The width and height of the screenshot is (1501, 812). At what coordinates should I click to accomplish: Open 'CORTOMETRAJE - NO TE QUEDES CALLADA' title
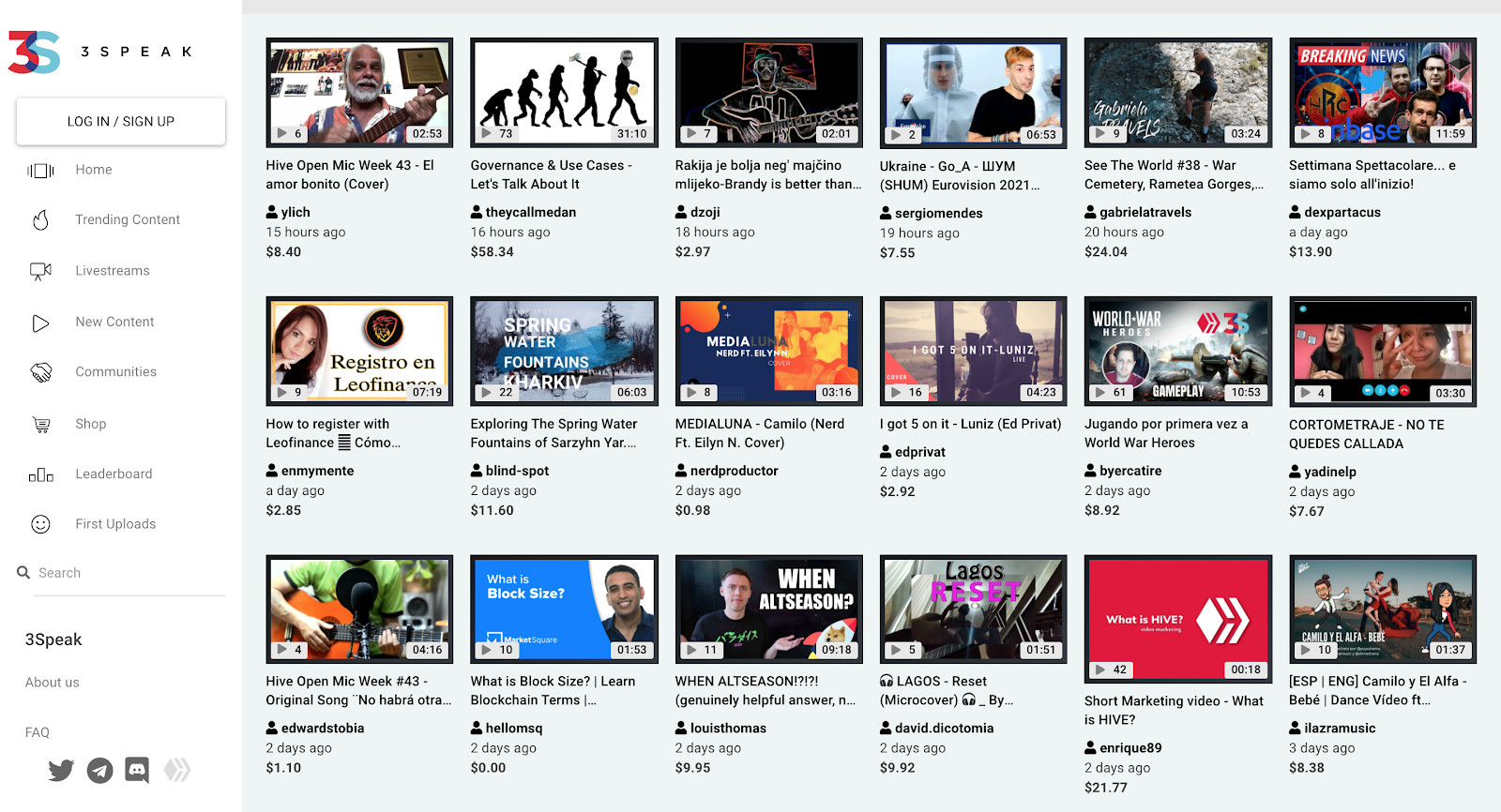[1366, 434]
